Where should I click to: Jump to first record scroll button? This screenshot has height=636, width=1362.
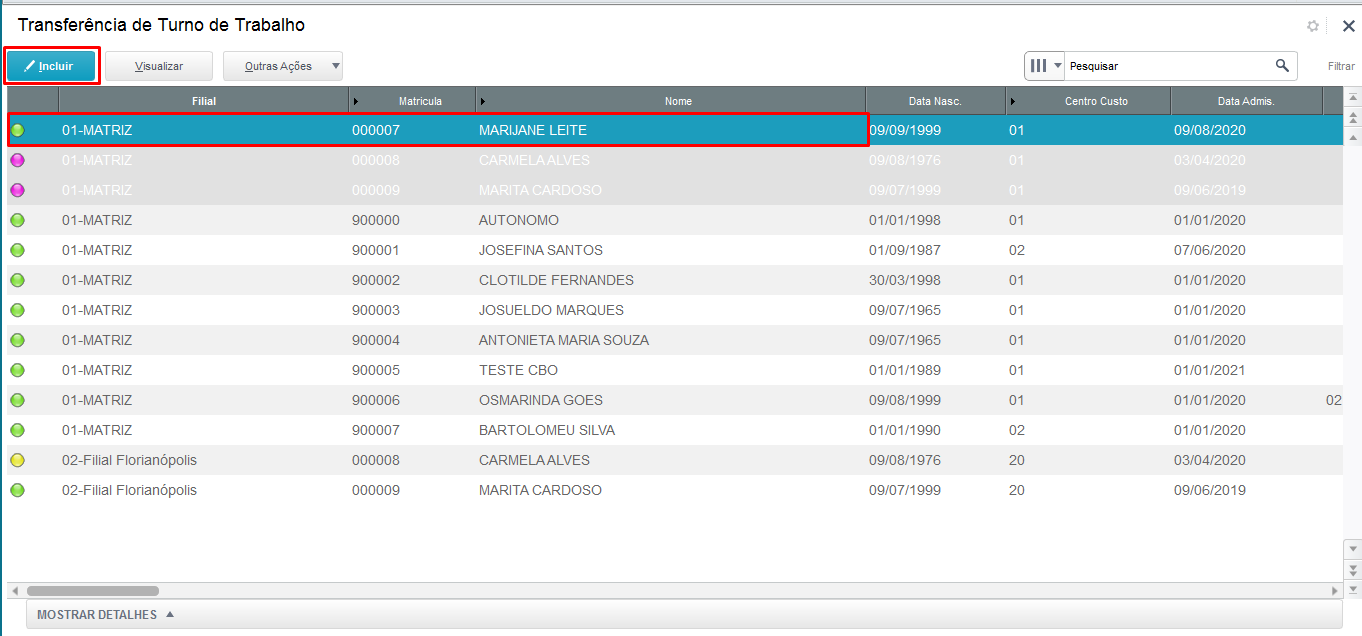tap(1353, 98)
